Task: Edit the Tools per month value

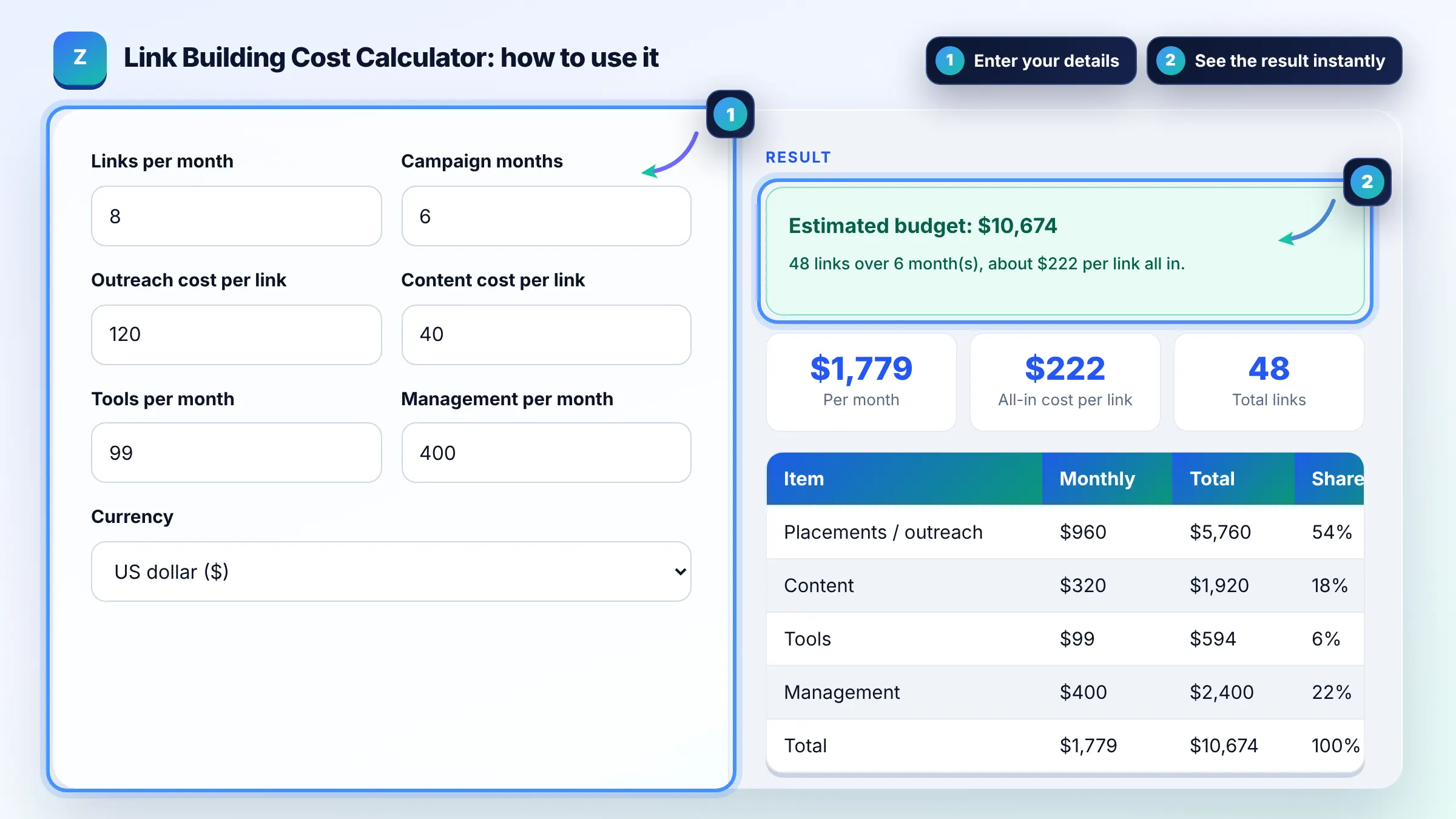Action: pyautogui.click(x=236, y=453)
